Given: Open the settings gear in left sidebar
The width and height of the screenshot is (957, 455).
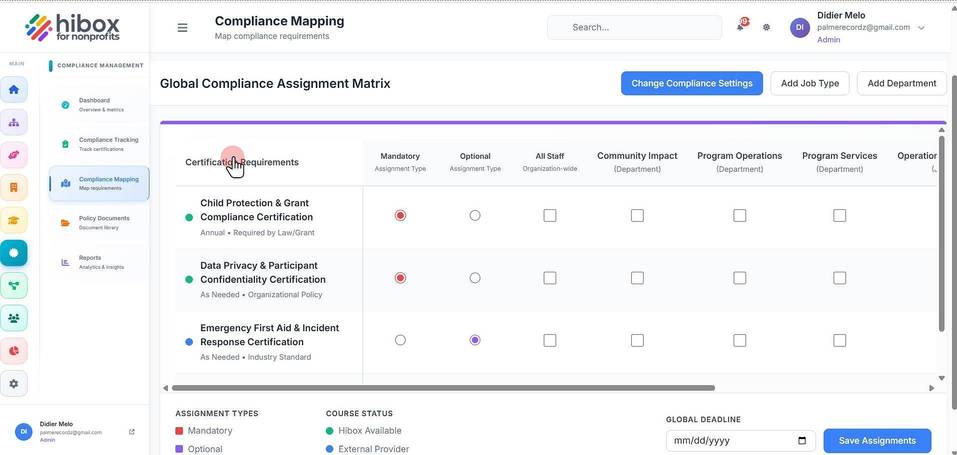Looking at the screenshot, I should (13, 384).
